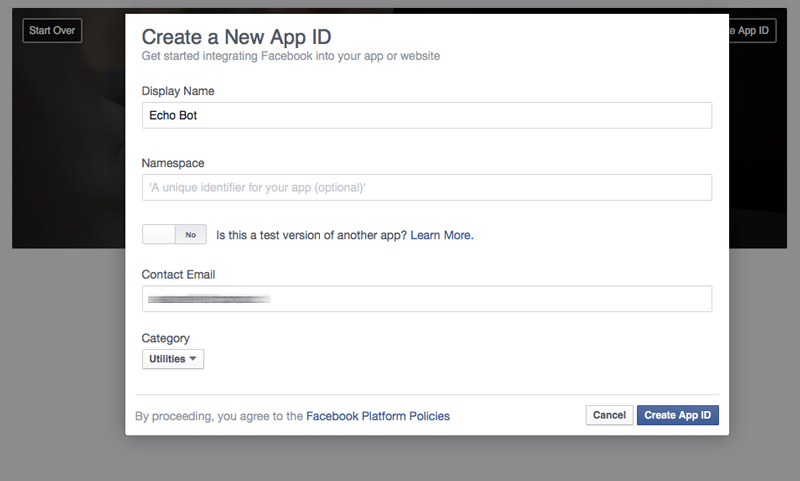
Task: Open the Learn More link
Action: (x=442, y=235)
